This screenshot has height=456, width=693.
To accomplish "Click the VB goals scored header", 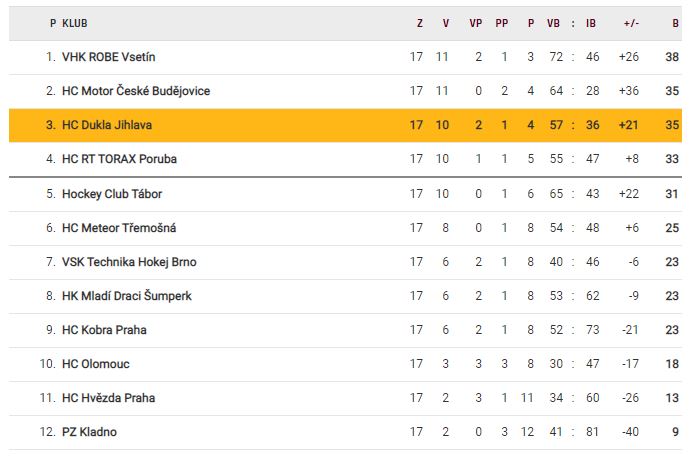I will (553, 23).
